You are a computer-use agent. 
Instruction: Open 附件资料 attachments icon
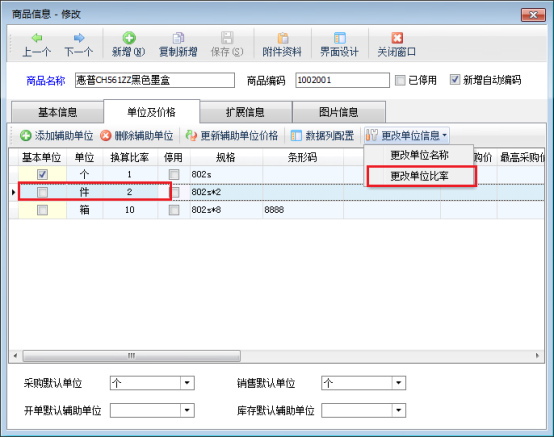click(x=283, y=38)
